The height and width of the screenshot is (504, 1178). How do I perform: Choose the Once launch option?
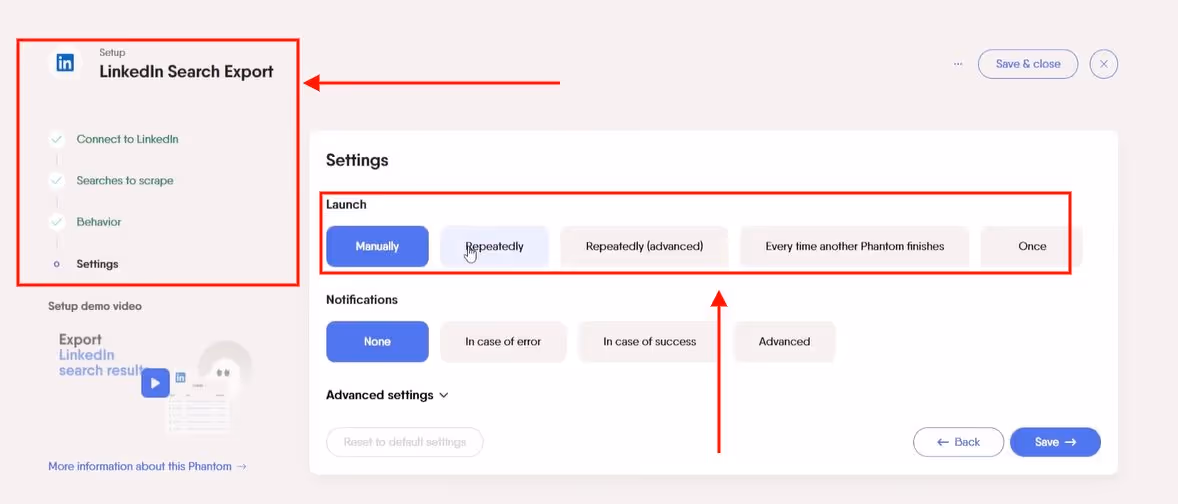[1032, 246]
